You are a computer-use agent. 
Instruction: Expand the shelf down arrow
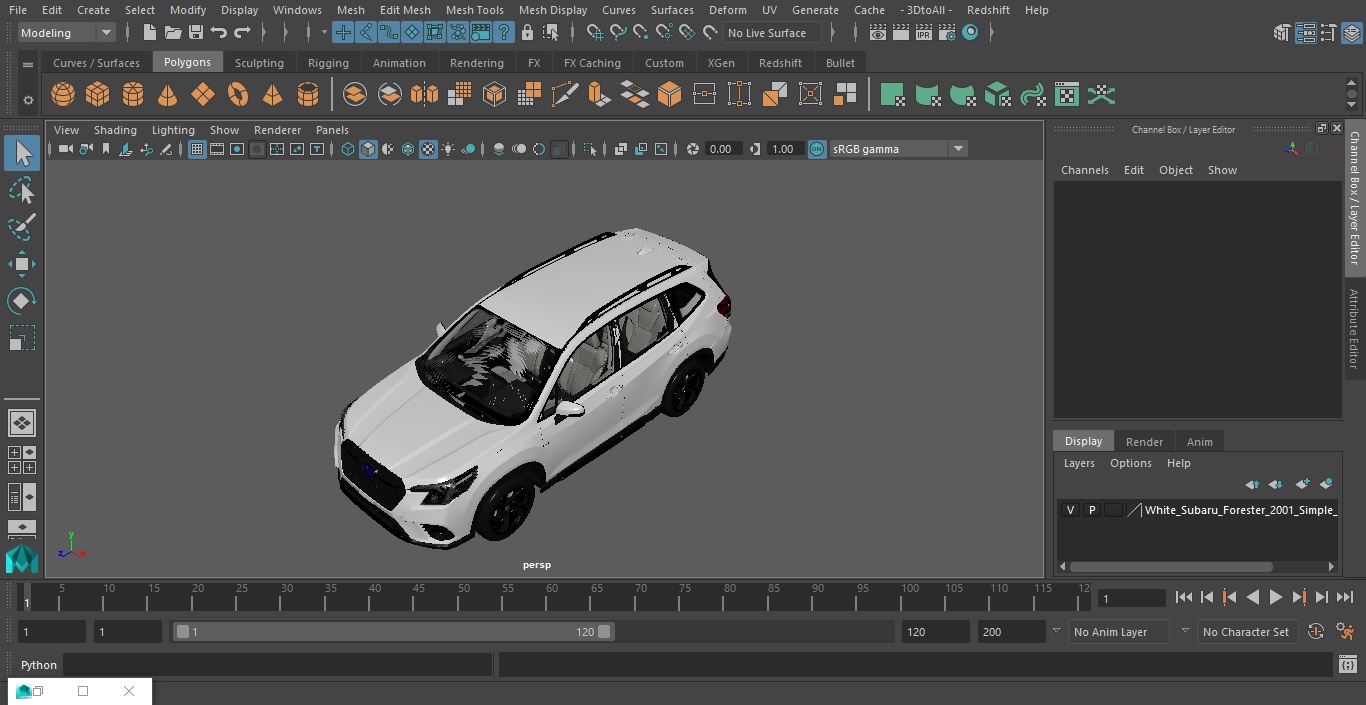tap(1351, 106)
